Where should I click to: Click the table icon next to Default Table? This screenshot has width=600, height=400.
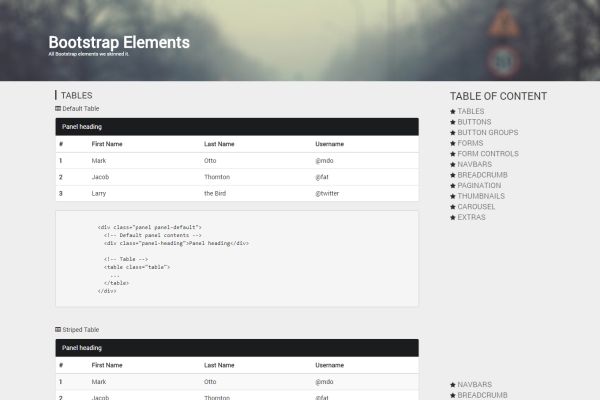[58, 108]
